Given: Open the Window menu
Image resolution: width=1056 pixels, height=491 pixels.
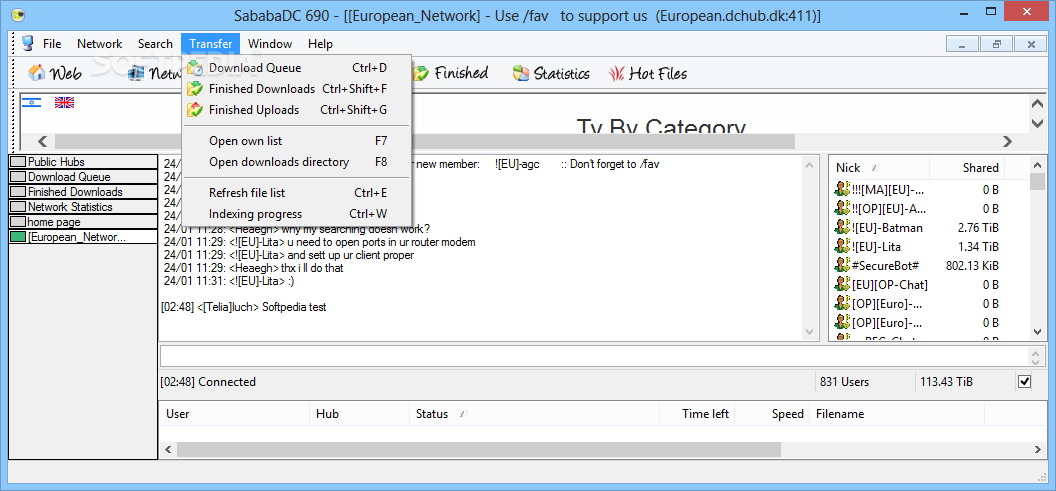Looking at the screenshot, I should coord(270,44).
